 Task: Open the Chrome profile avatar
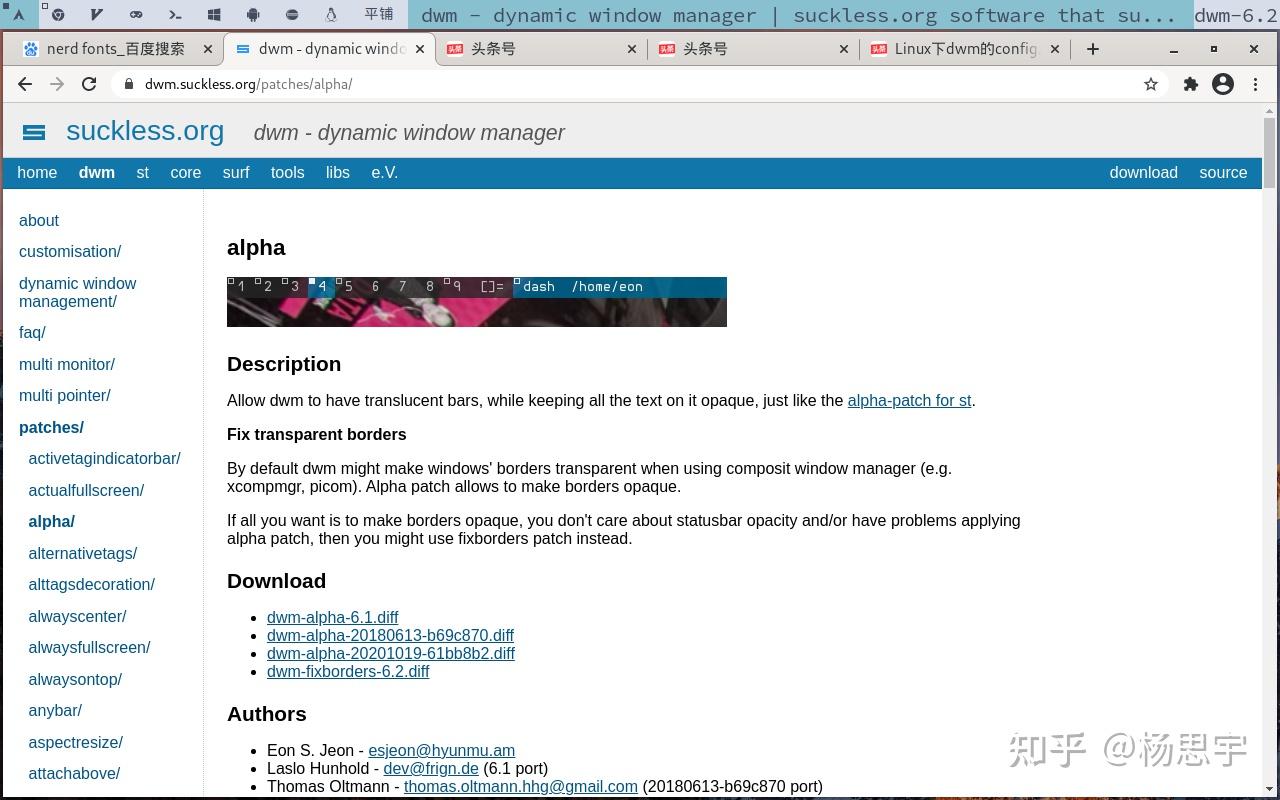tap(1222, 84)
